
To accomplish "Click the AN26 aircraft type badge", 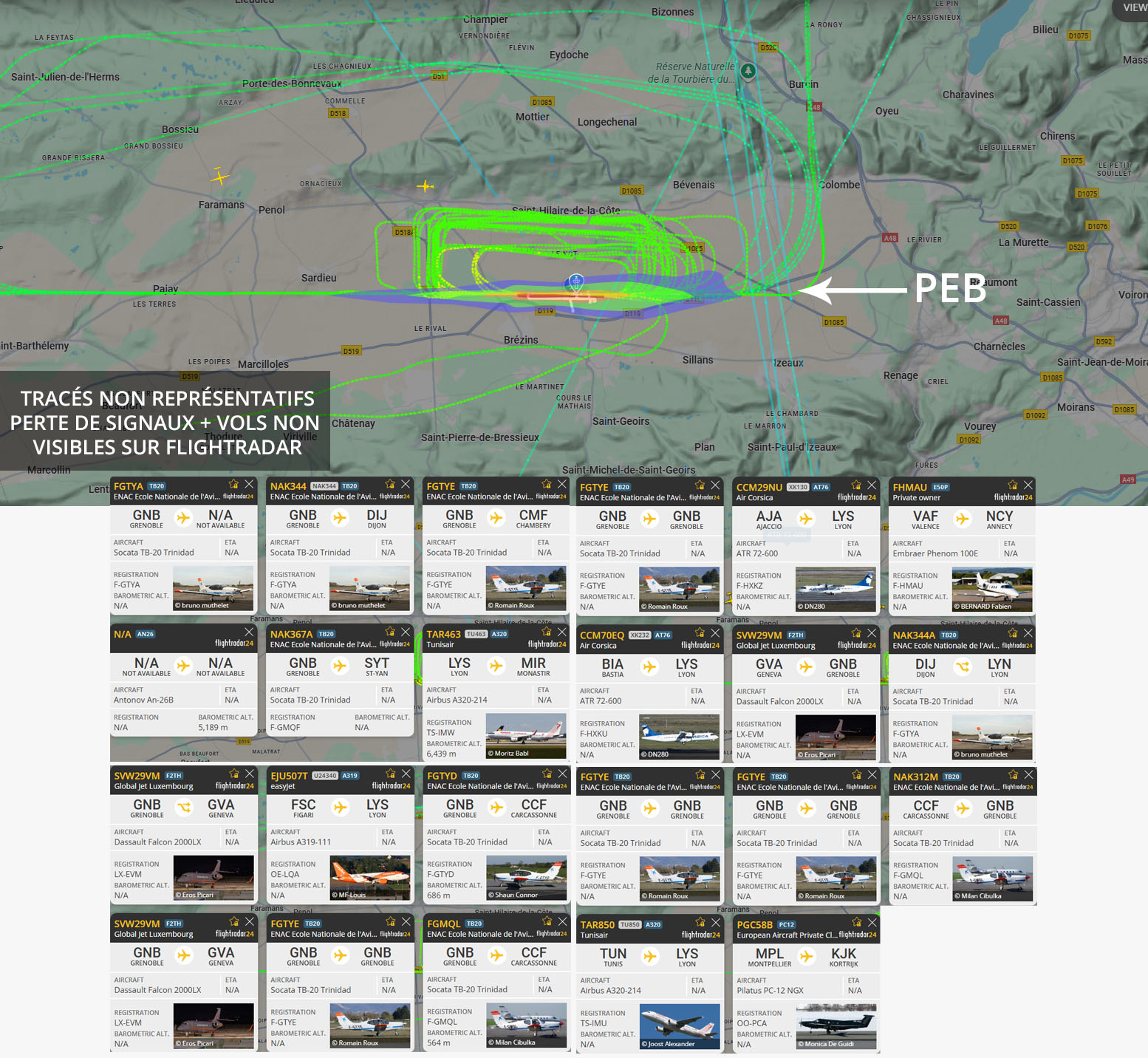I will 146,634.
